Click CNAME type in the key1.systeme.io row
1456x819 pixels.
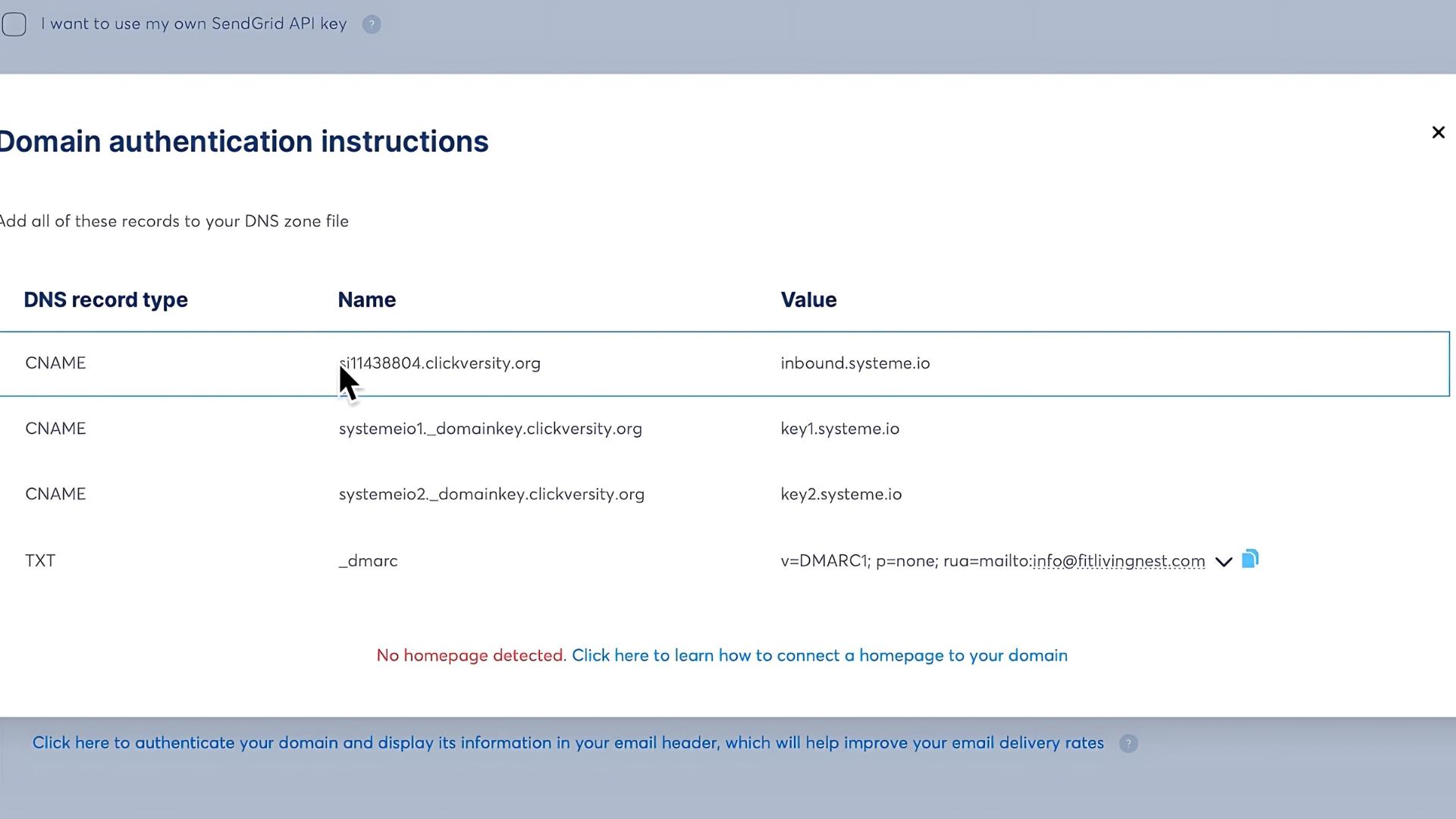point(55,429)
